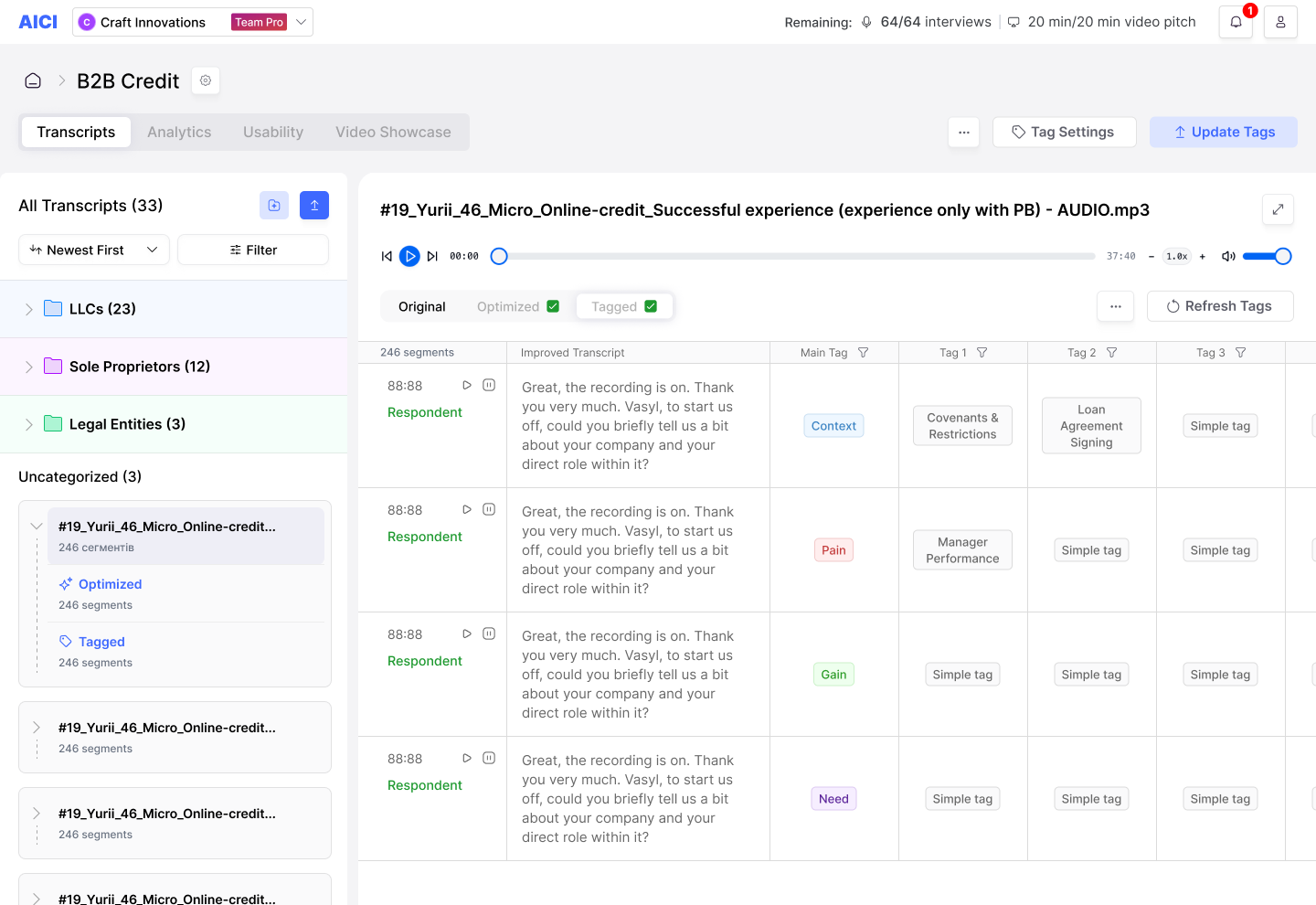Viewport: 1316px width, 905px height.
Task: Click the blue upload transcript icon
Action: click(314, 205)
